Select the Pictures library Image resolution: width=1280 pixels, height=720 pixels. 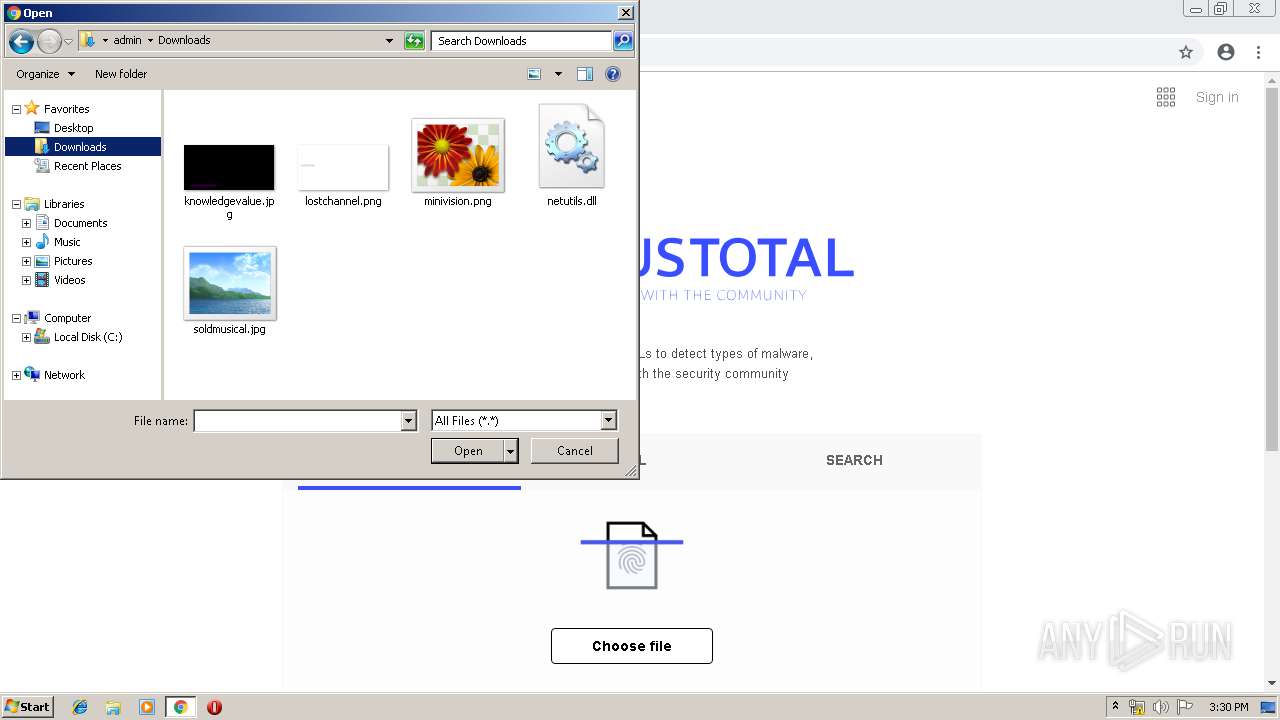click(73, 261)
